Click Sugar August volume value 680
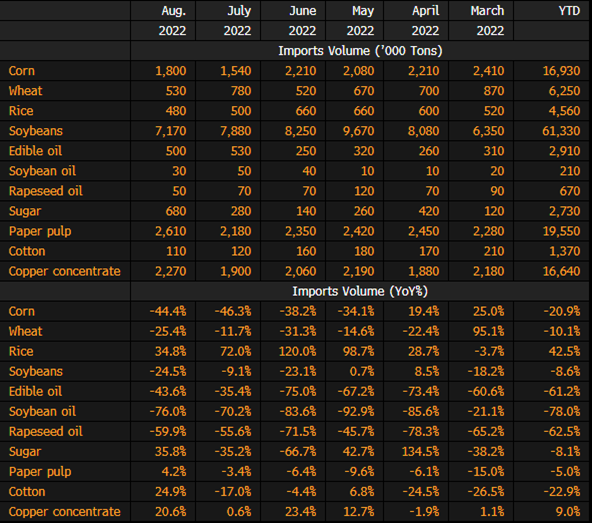The image size is (593, 524). [176, 211]
